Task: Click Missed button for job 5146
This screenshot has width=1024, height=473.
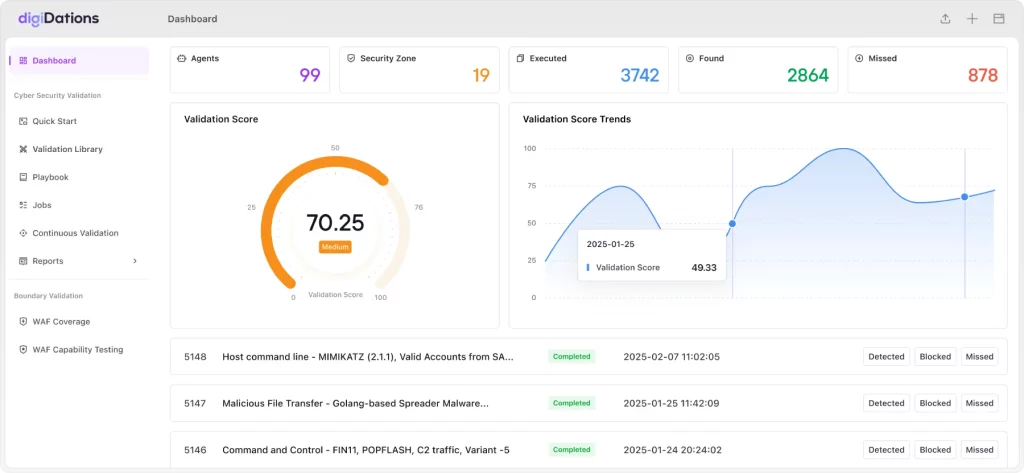Action: click(980, 449)
